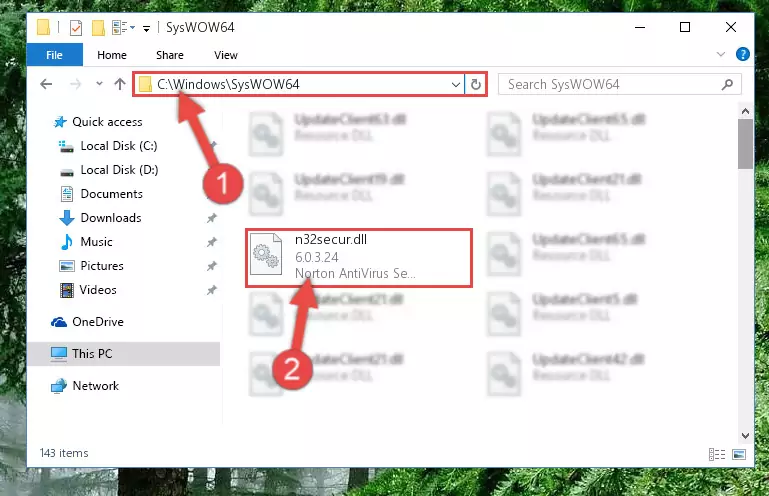Viewport: 769px width, 496px height.
Task: Open Local Disk (C:) in the sidebar
Action: click(119, 146)
